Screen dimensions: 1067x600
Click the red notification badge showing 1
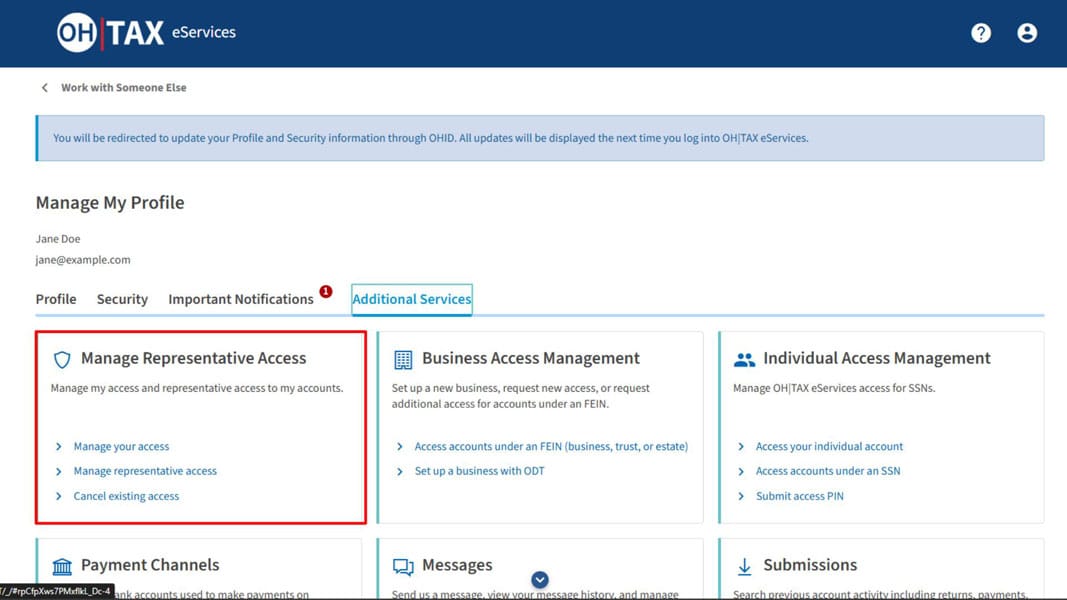point(326,291)
